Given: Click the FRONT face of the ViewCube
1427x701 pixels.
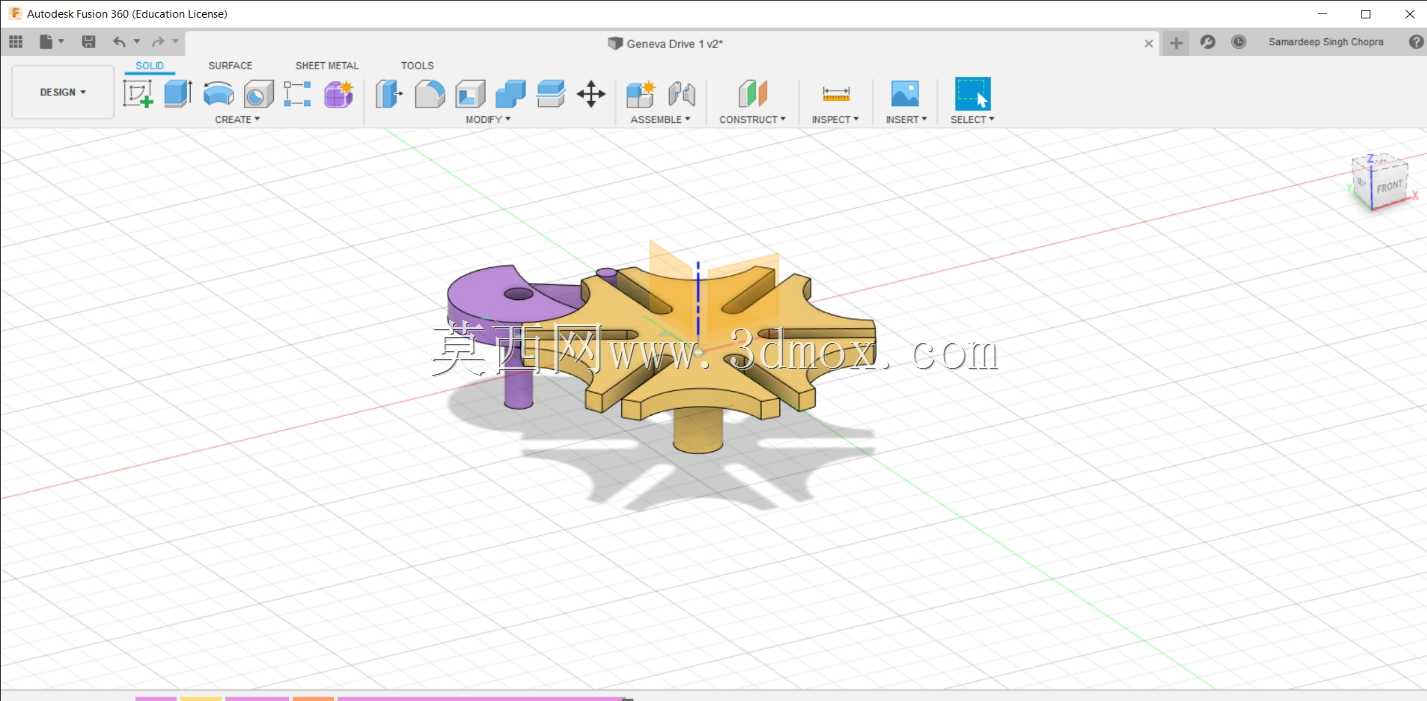Looking at the screenshot, I should (1389, 187).
